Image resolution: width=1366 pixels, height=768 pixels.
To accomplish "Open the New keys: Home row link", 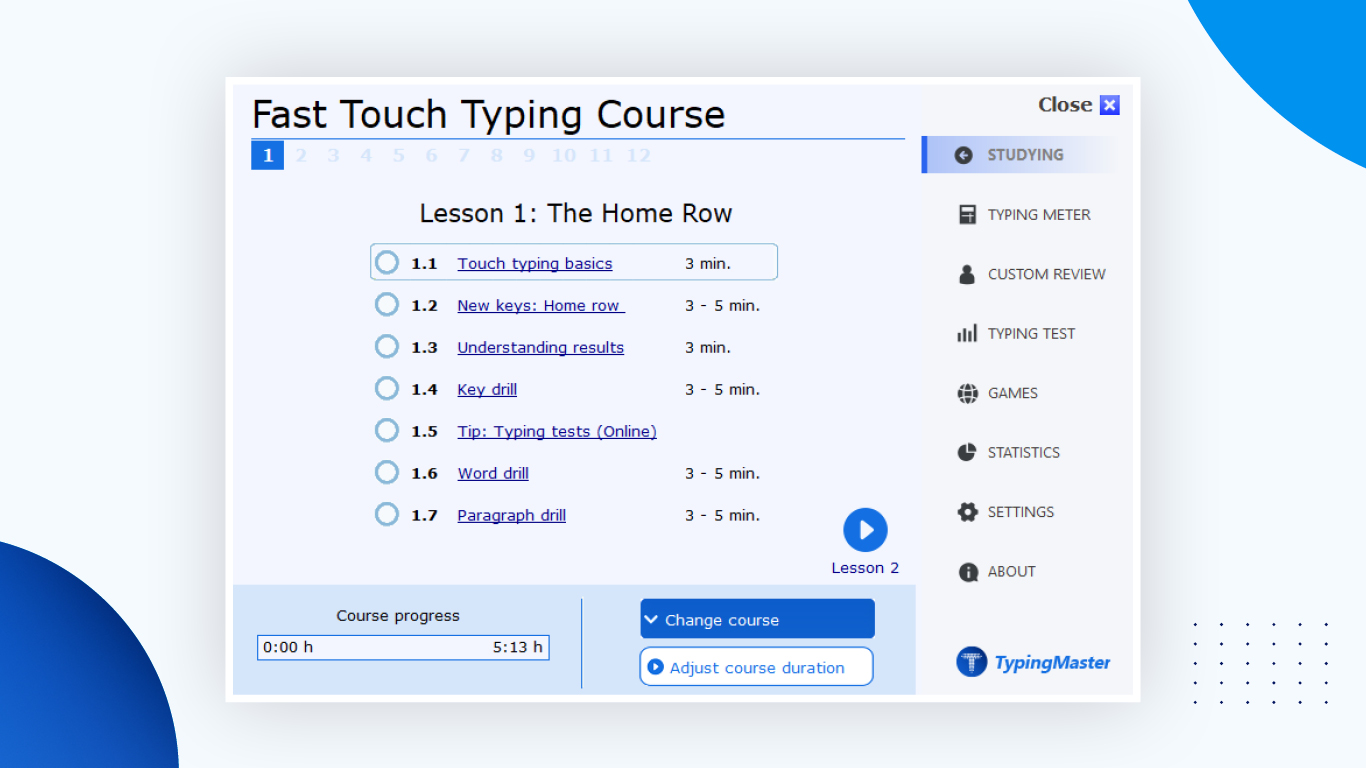I will pos(541,306).
